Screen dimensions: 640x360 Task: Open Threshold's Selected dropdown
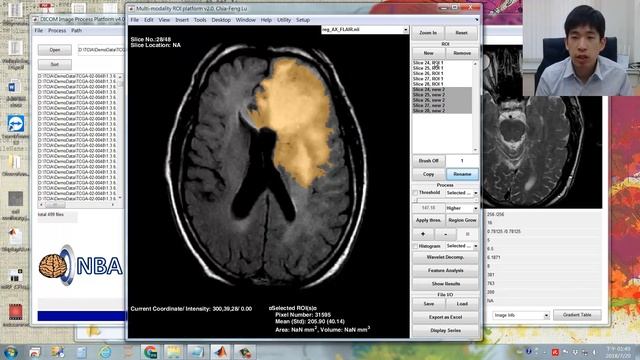462,193
